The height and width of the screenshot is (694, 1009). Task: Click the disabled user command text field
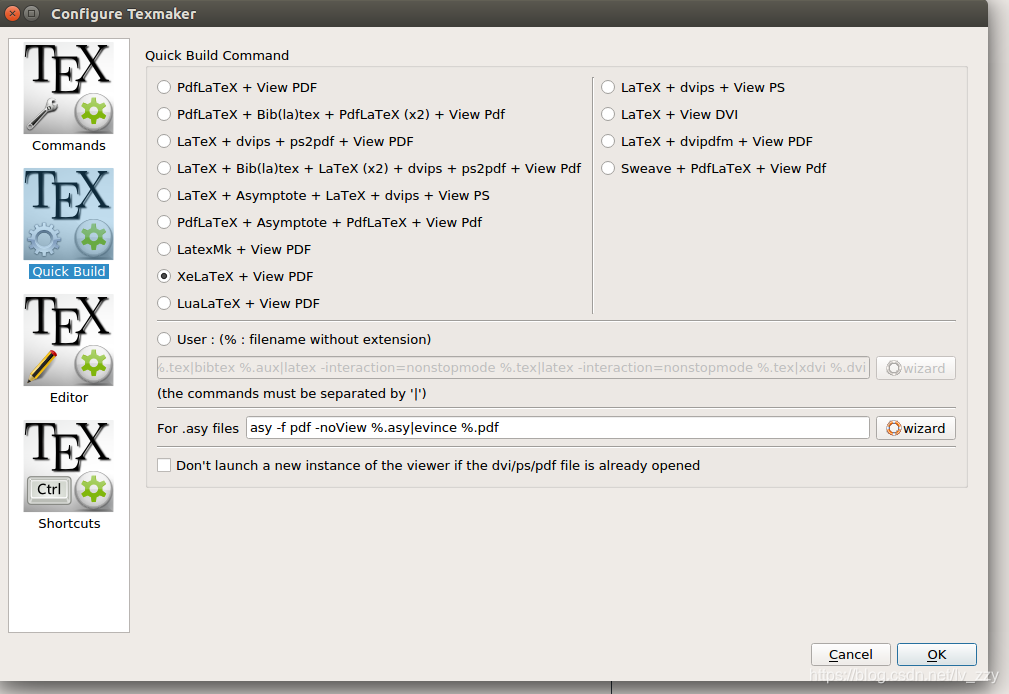513,368
